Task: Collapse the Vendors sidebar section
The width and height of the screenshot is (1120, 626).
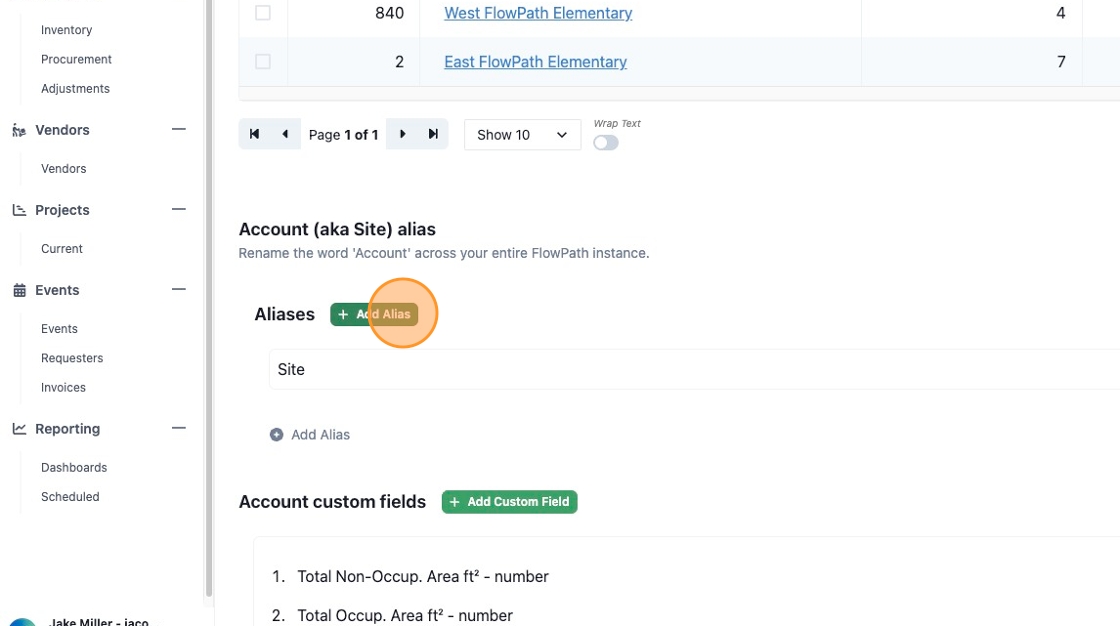Action: coord(179,129)
